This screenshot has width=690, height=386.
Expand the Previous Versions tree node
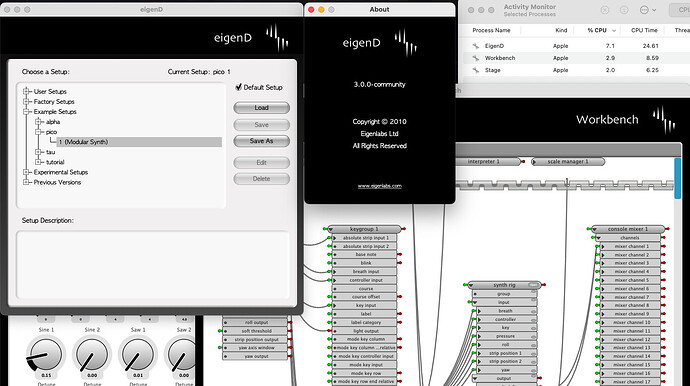click(26, 182)
